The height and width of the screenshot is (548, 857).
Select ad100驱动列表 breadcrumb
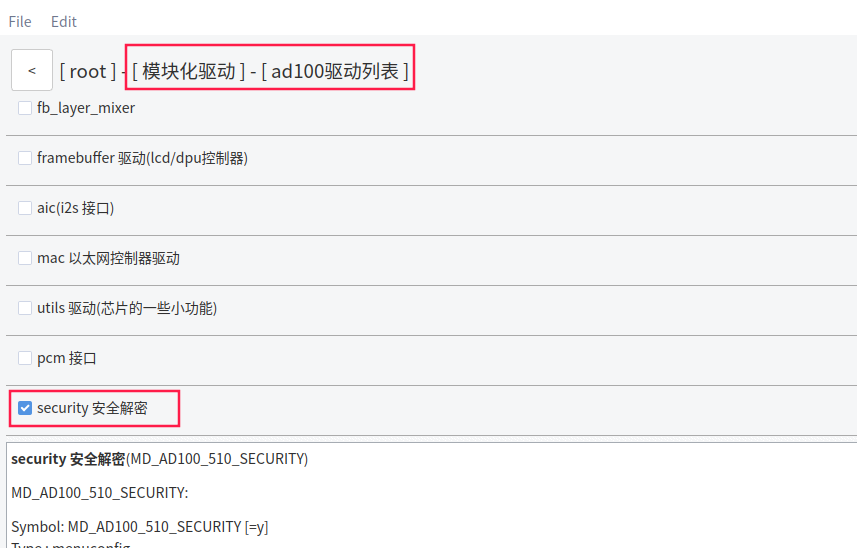coord(335,72)
